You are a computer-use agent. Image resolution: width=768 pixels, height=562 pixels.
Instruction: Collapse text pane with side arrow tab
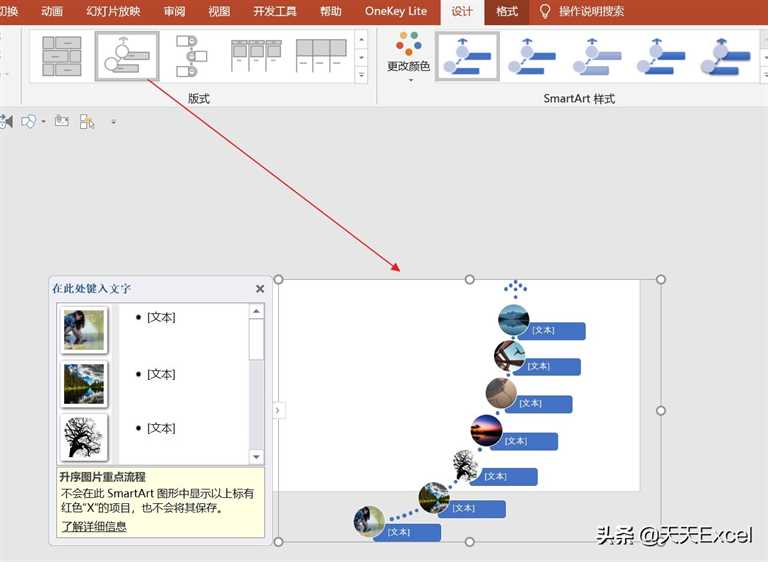coord(279,410)
